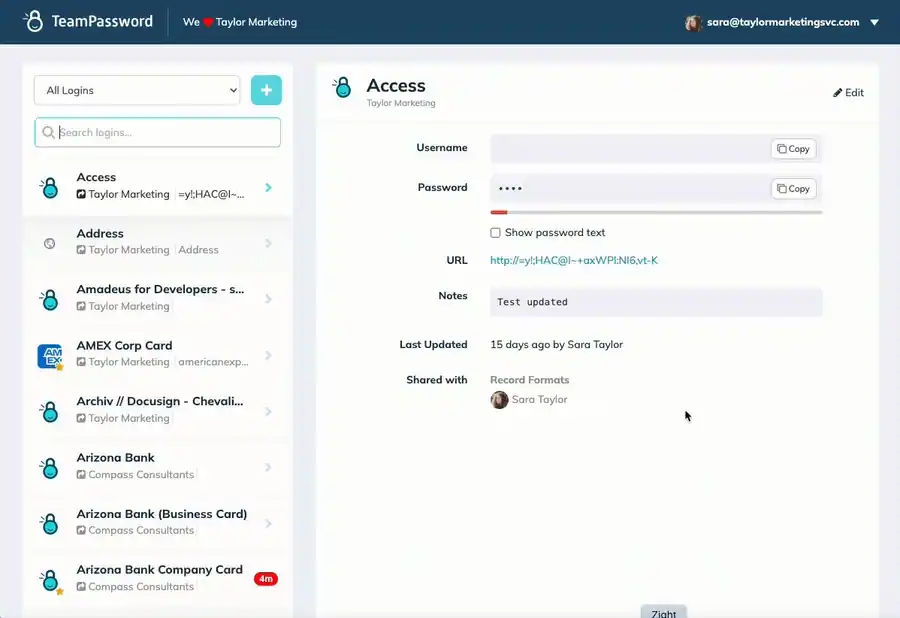Edit the Access record

coord(848,92)
